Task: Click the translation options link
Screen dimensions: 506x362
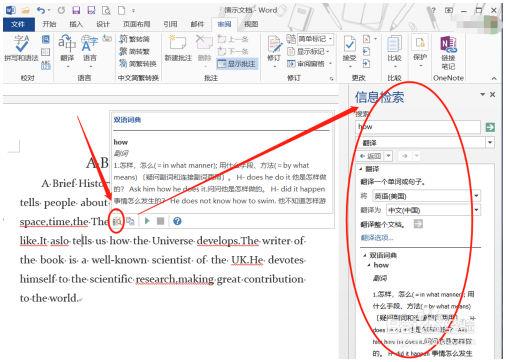Action: pos(377,238)
